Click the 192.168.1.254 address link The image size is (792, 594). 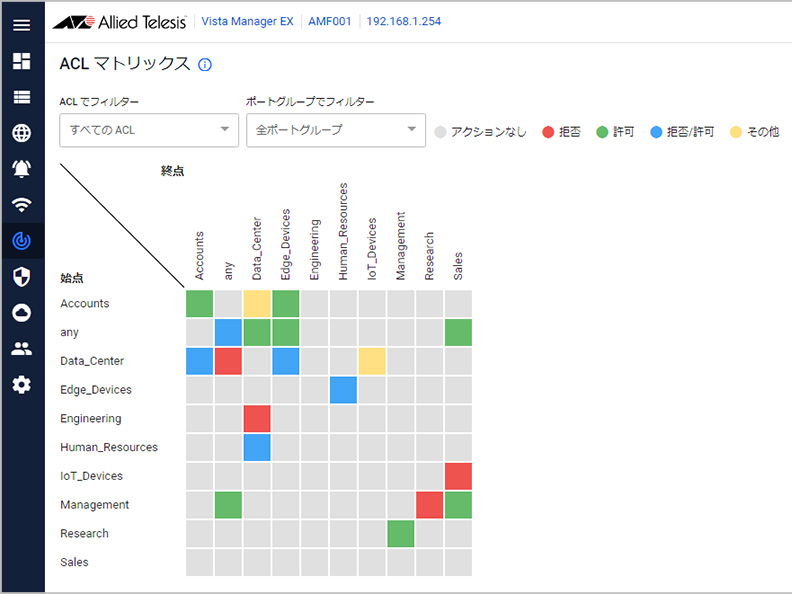tap(404, 21)
